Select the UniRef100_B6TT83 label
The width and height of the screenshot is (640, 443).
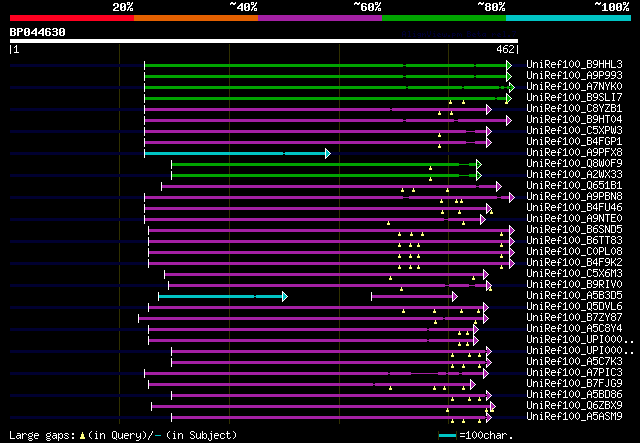click(574, 241)
